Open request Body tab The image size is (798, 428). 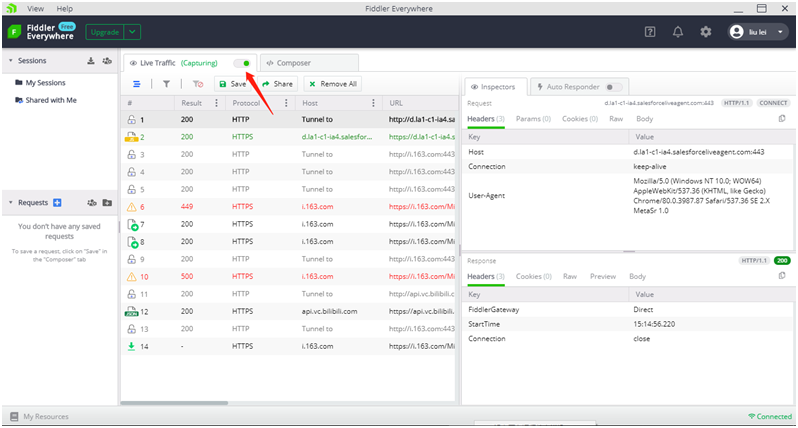pos(644,119)
